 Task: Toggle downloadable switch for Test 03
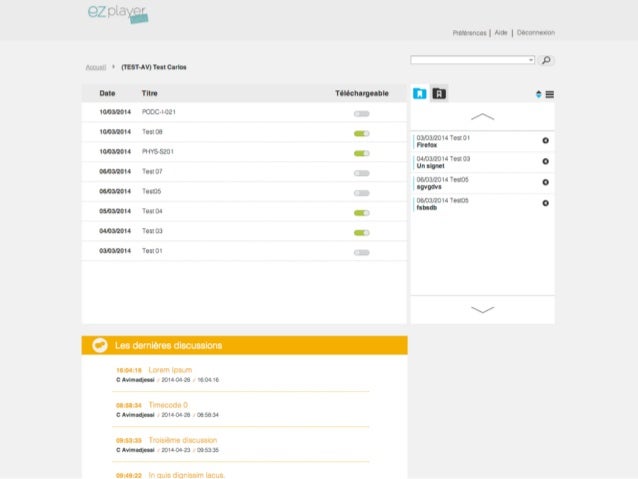pyautogui.click(x=361, y=233)
